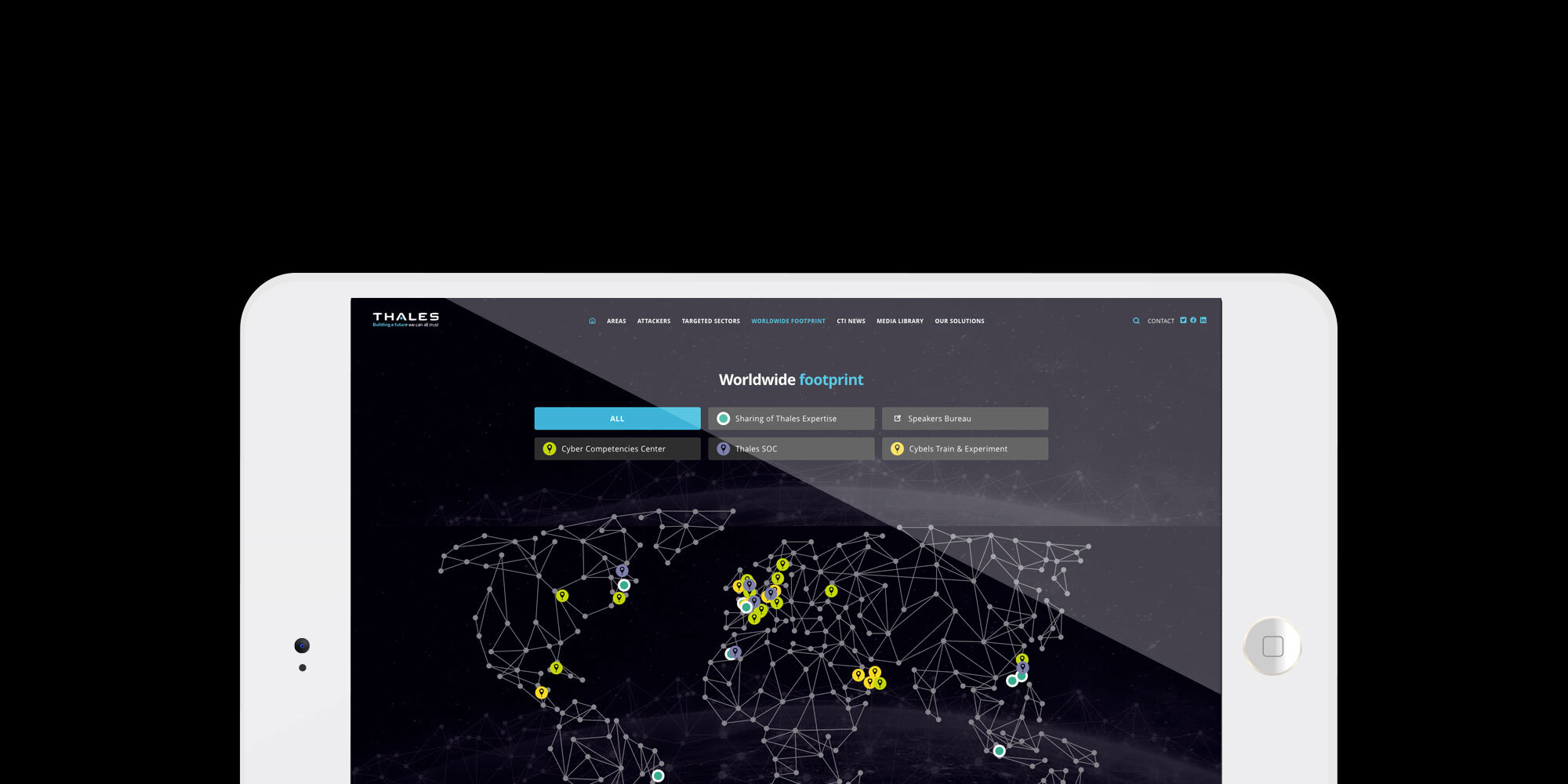This screenshot has height=784, width=1568.
Task: Navigate to the CTI News section
Action: tap(851, 321)
